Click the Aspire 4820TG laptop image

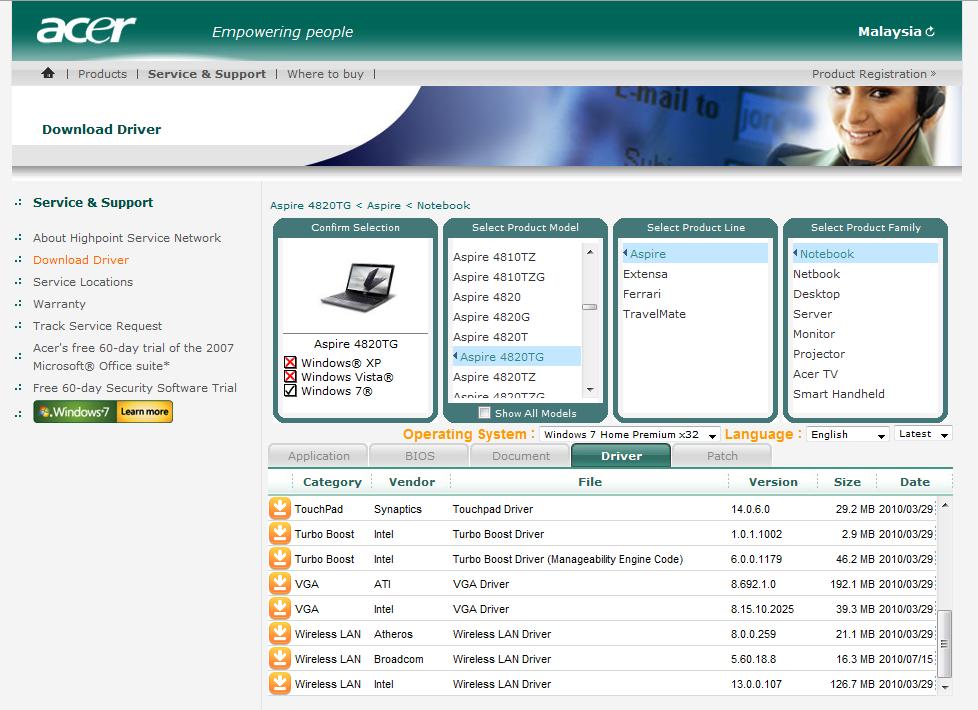click(x=359, y=286)
